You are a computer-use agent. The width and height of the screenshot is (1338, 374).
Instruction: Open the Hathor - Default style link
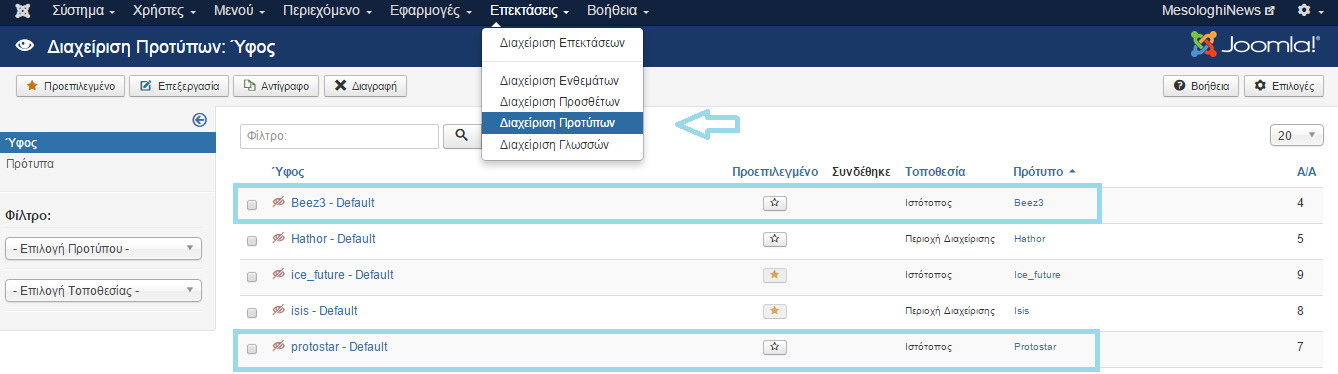(x=333, y=239)
